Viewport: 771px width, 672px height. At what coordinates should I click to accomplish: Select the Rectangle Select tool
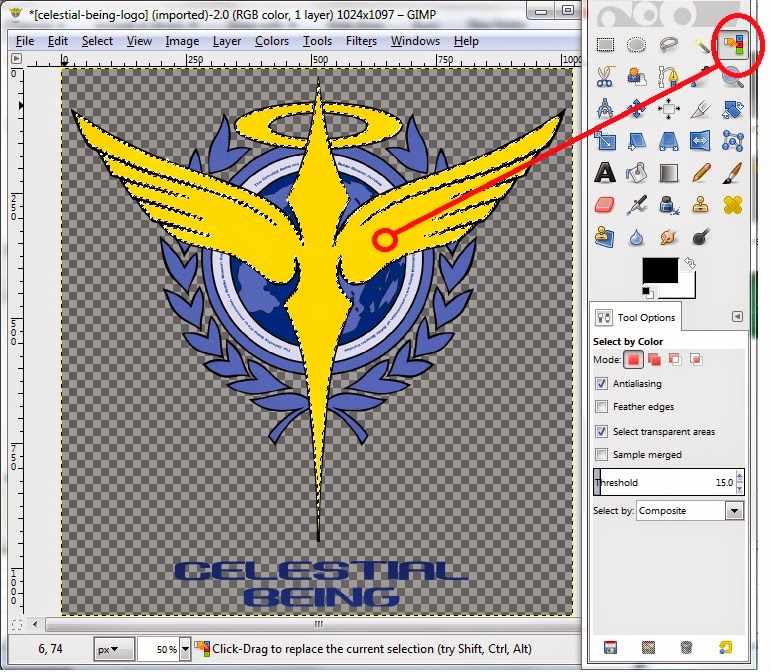605,45
